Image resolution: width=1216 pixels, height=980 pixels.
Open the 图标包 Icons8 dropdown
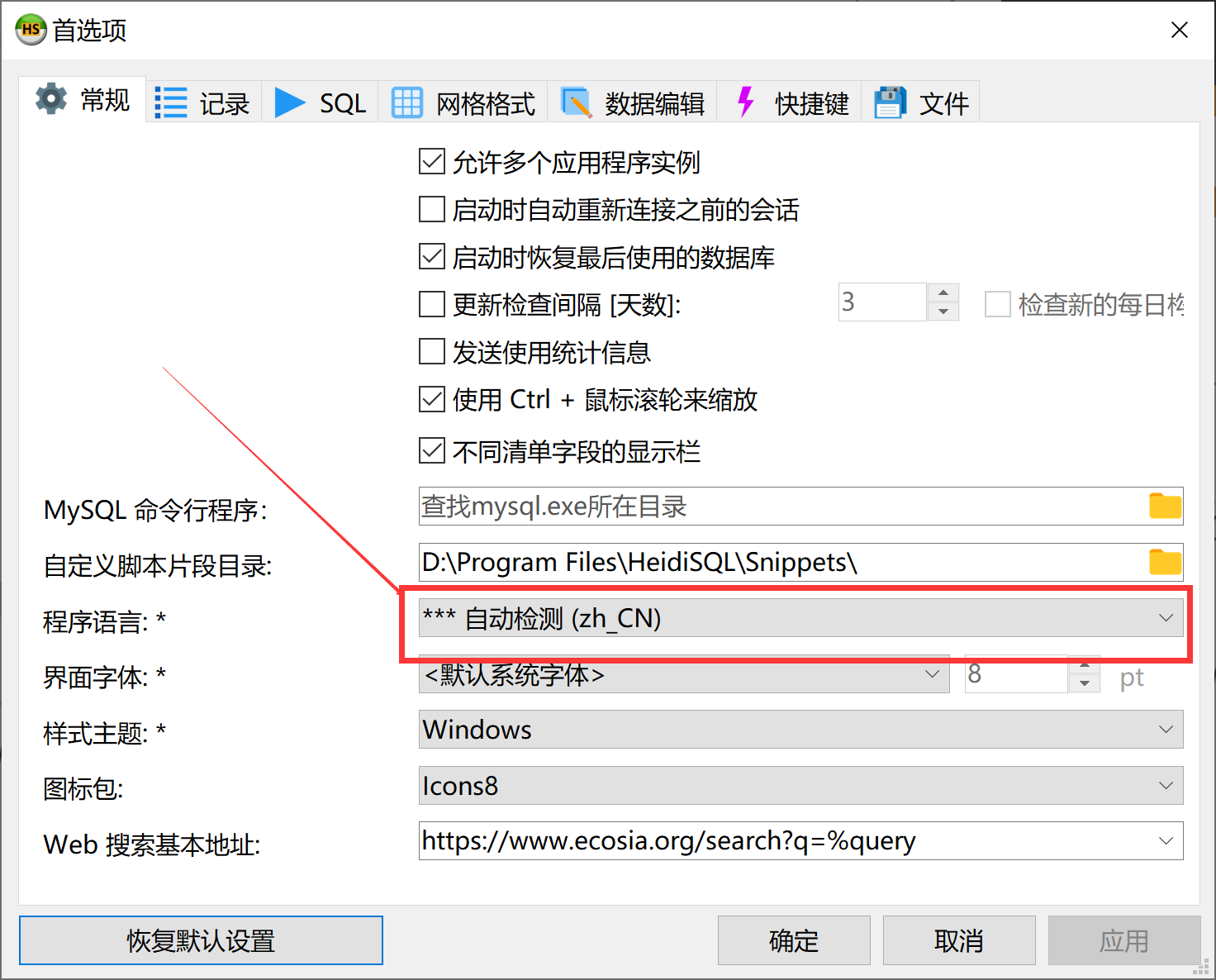(x=800, y=785)
